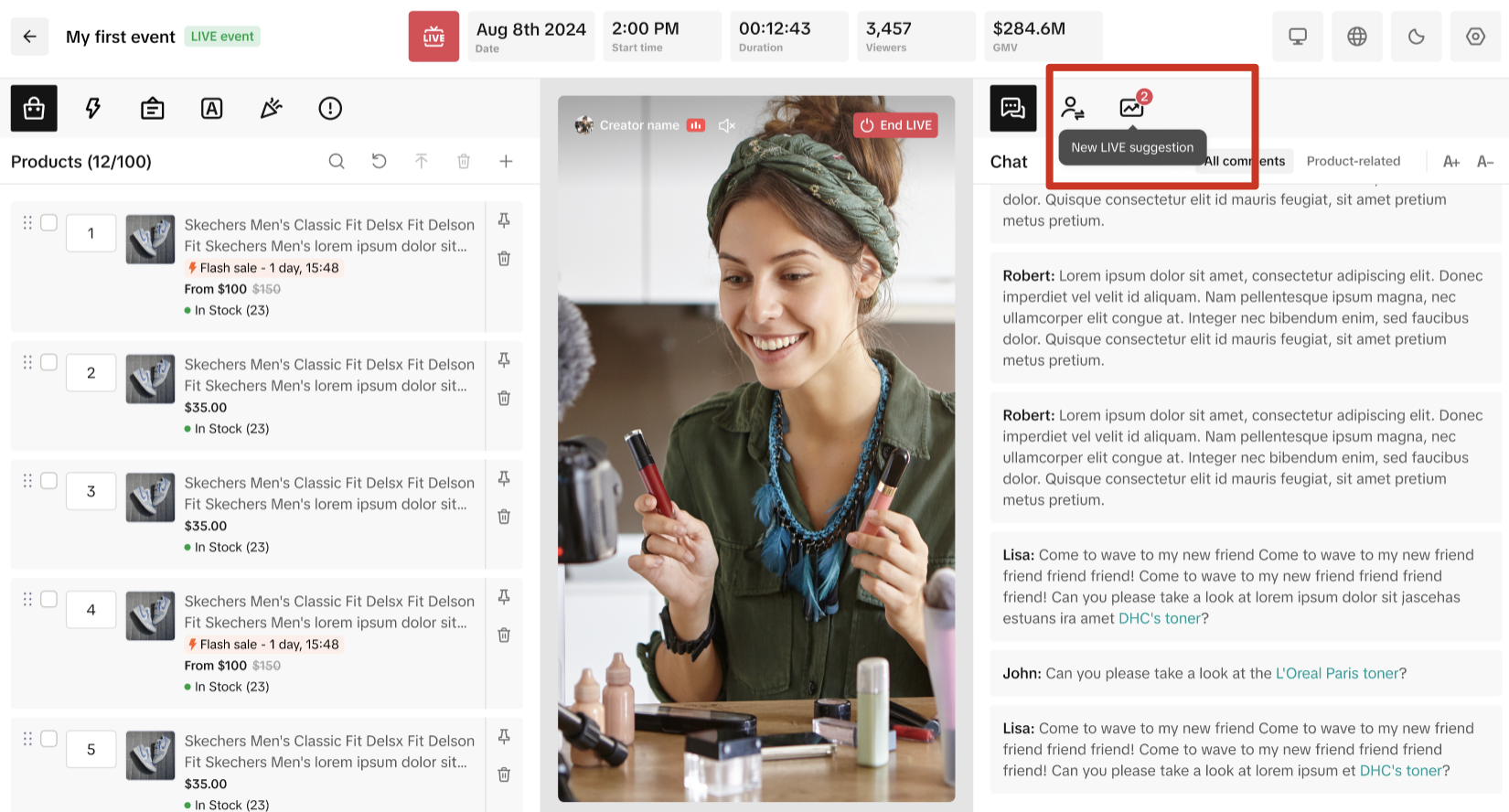Open the party popper promotions tab

271,109
